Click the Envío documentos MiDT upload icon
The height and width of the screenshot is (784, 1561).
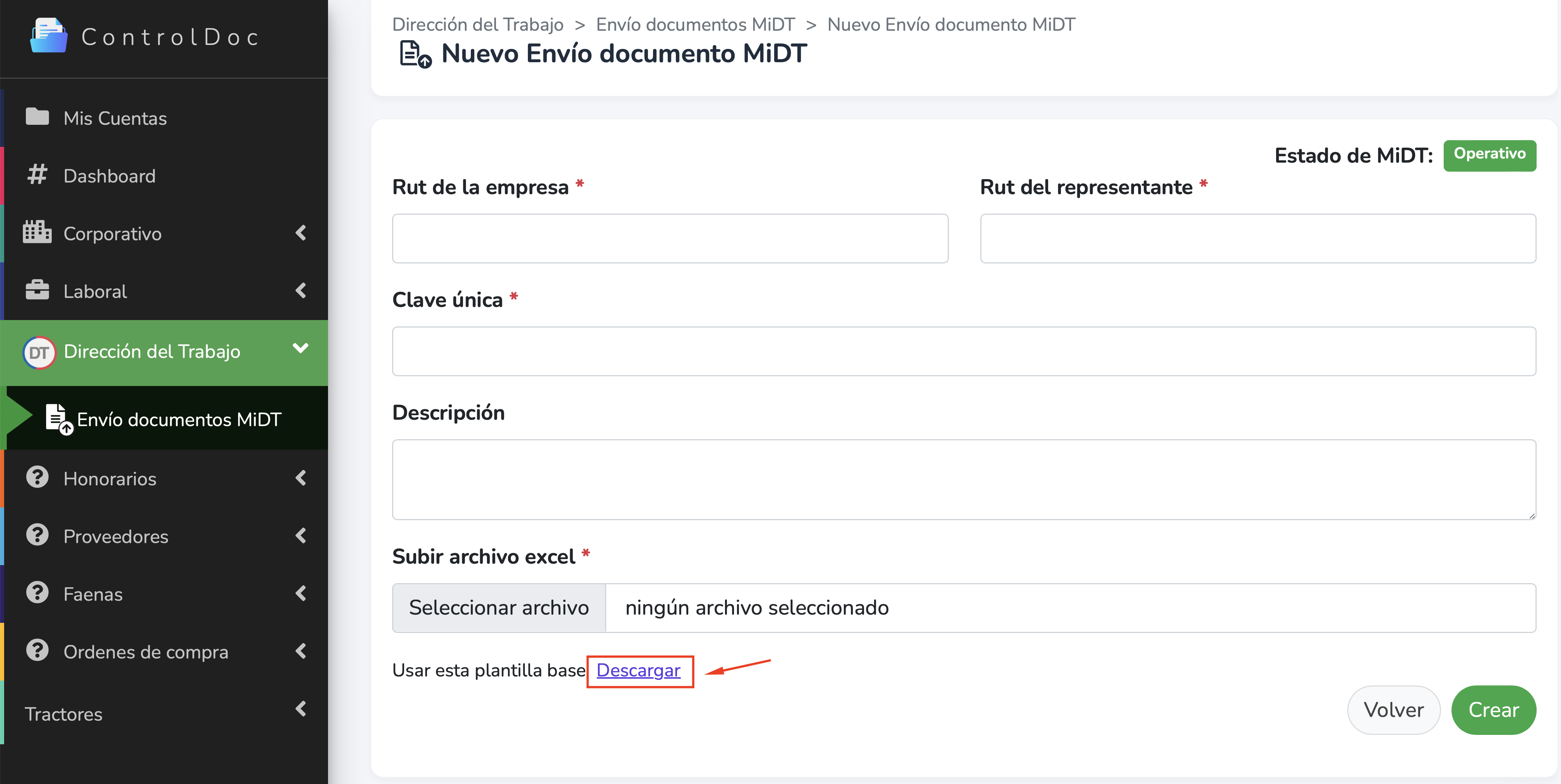59,419
